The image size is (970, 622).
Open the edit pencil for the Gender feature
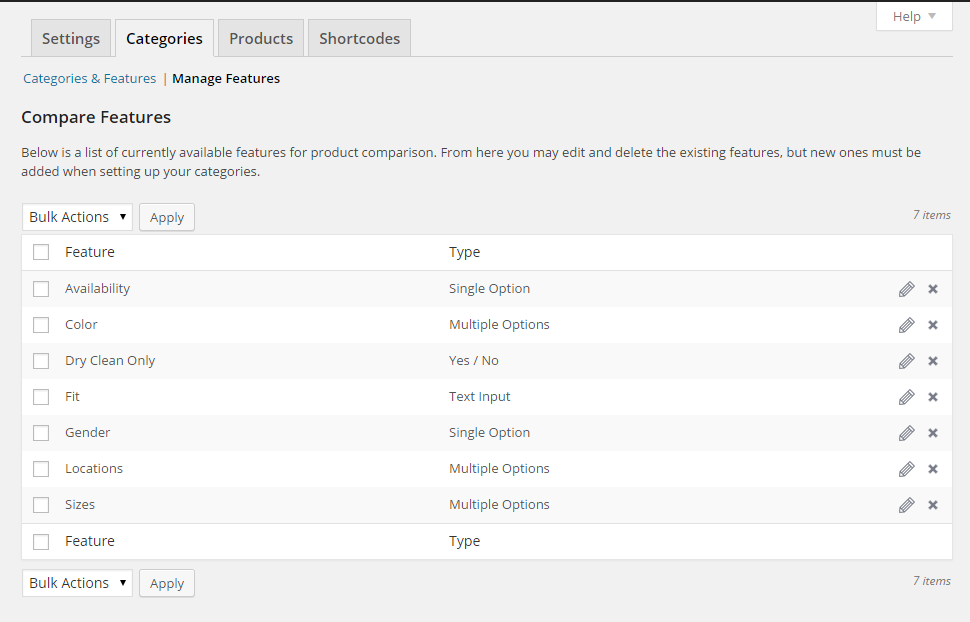(x=906, y=433)
